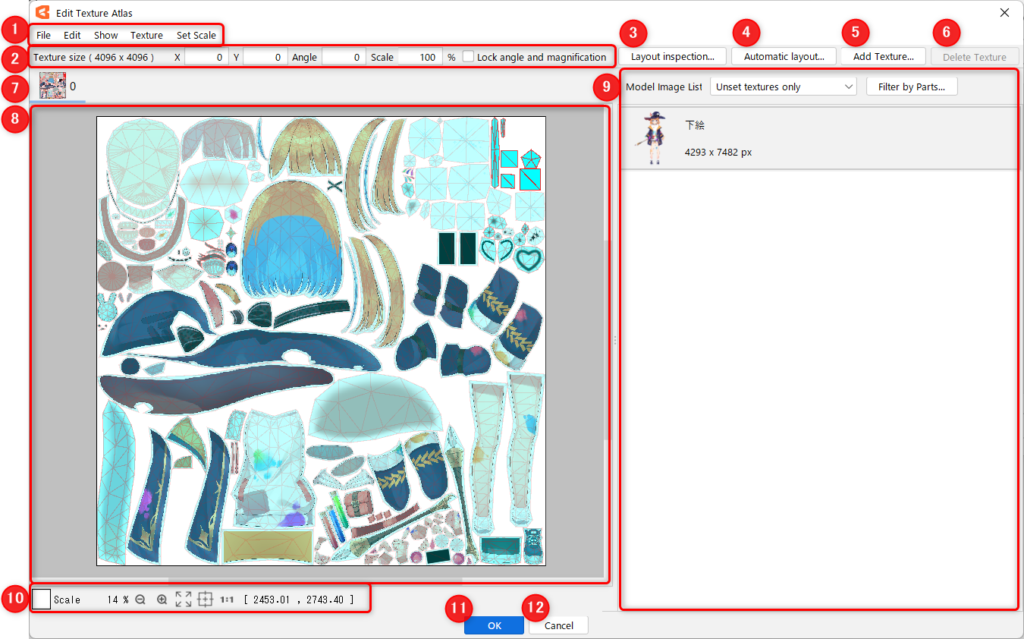This screenshot has height=639, width=1024.
Task: Click the white background color swatch
Action: point(42,599)
